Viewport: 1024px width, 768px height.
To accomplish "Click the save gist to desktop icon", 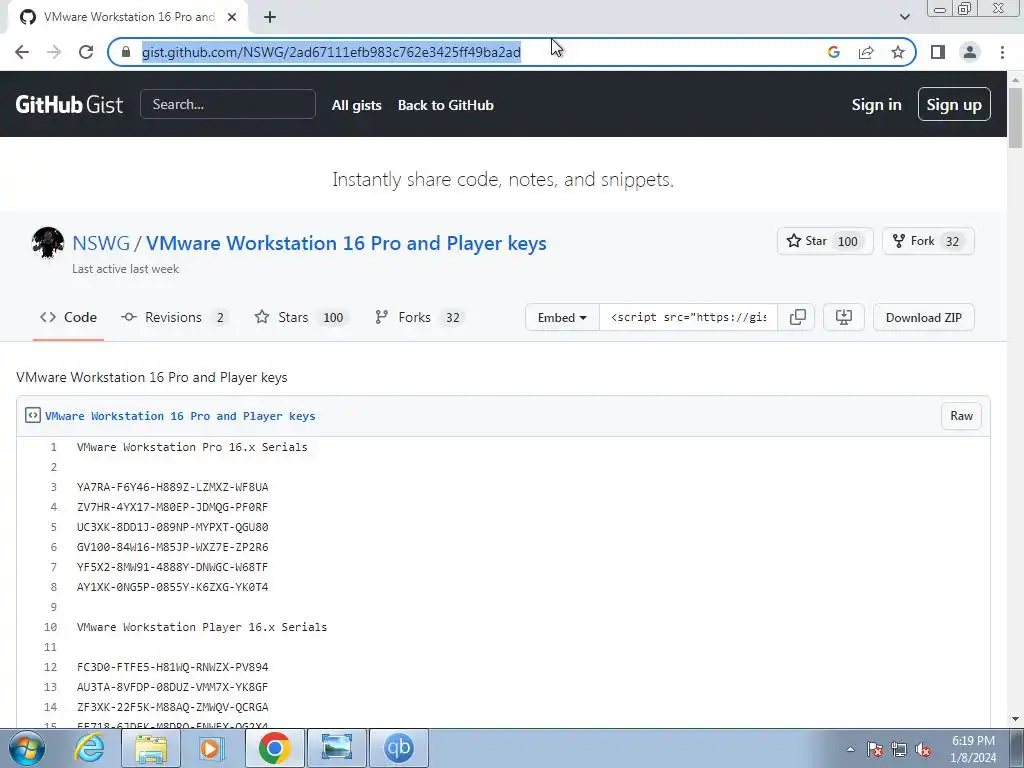I will 844,317.
